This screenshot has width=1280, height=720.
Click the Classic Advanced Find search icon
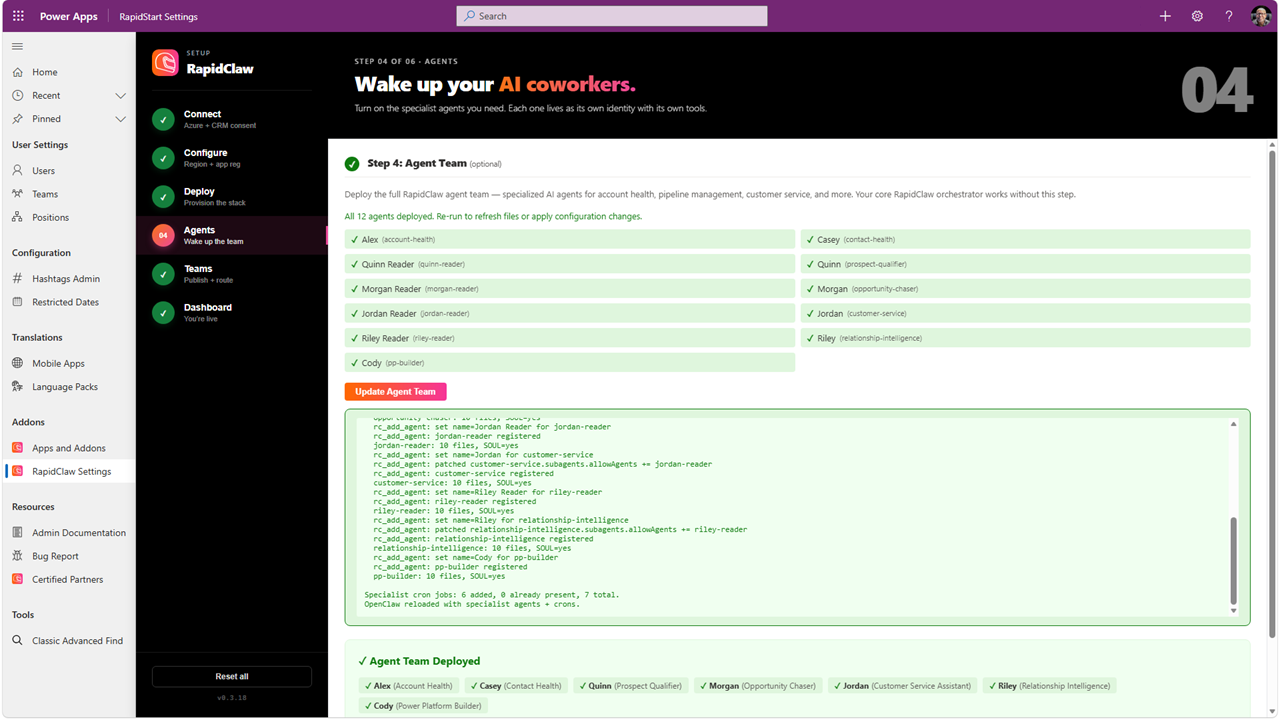[18, 641]
